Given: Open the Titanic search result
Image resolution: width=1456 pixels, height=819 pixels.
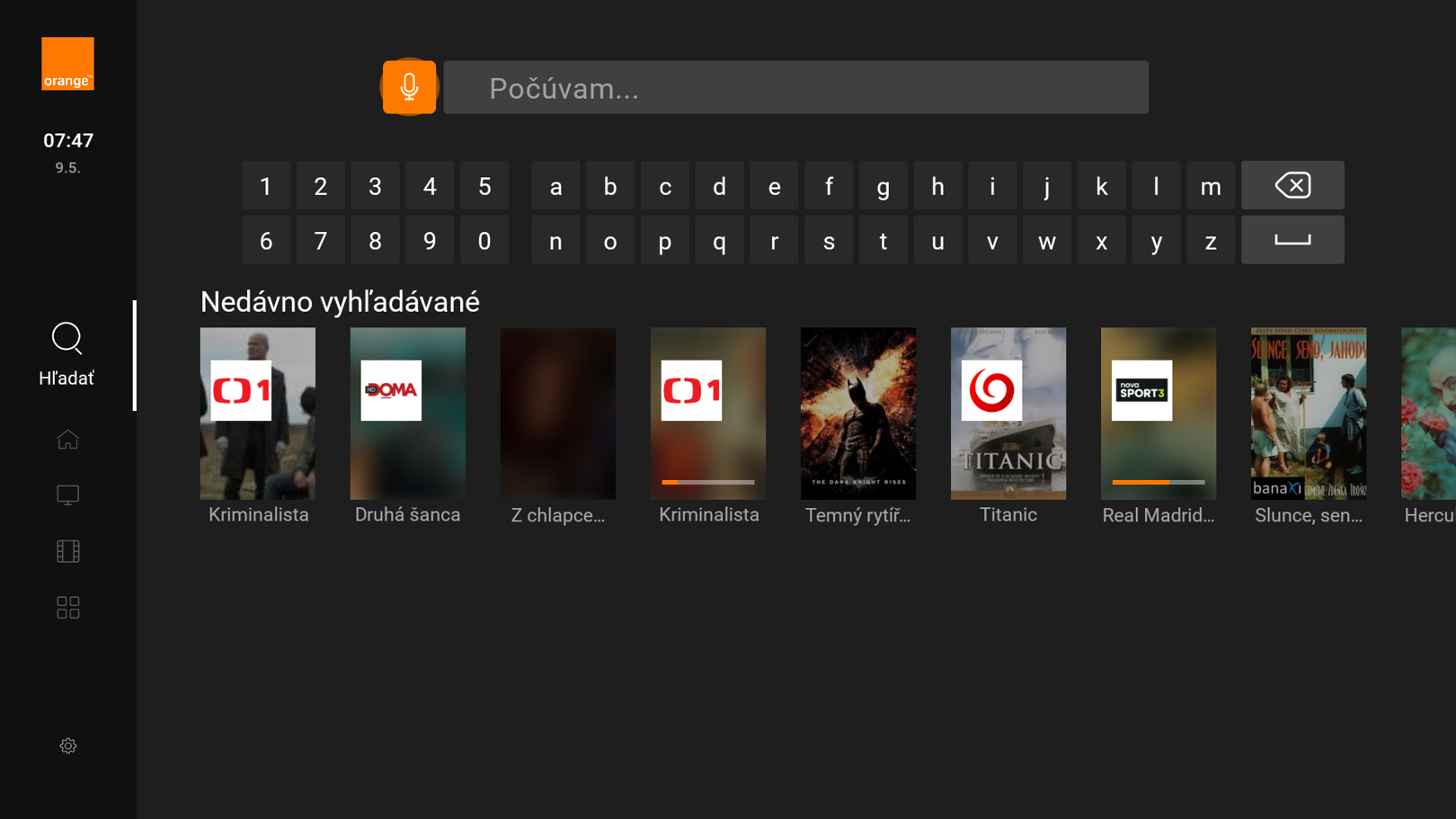Looking at the screenshot, I should (x=1008, y=414).
